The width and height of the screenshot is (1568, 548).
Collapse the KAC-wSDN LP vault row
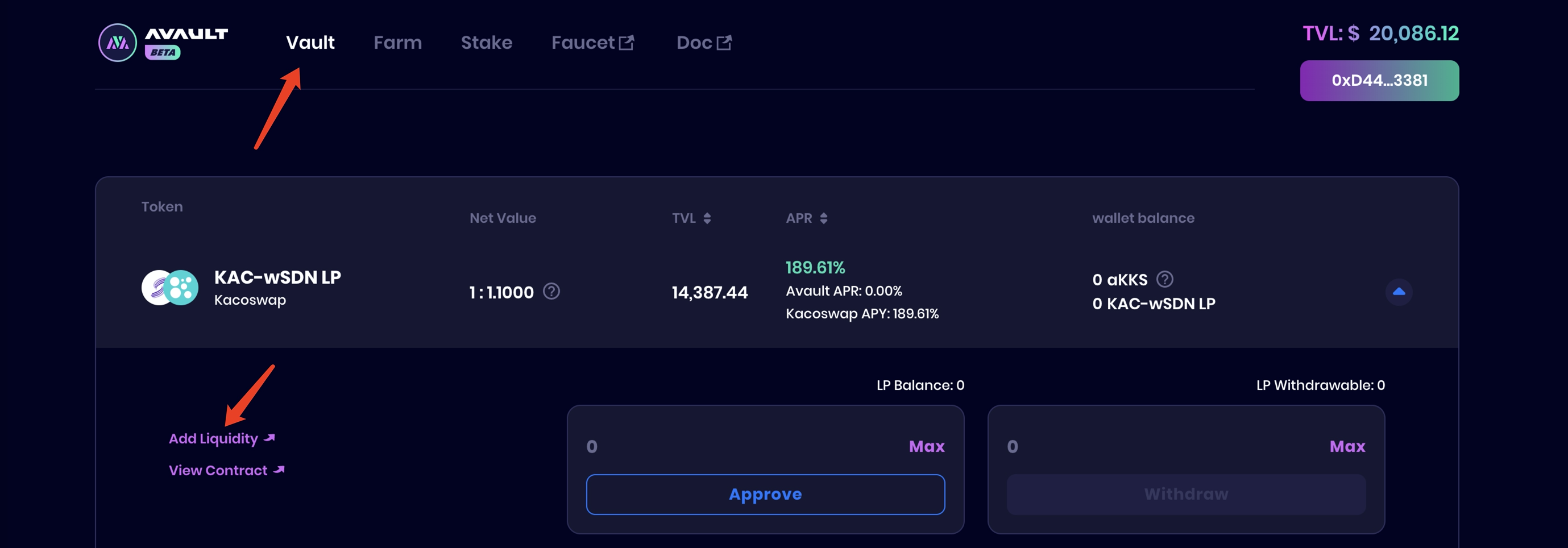[1398, 292]
